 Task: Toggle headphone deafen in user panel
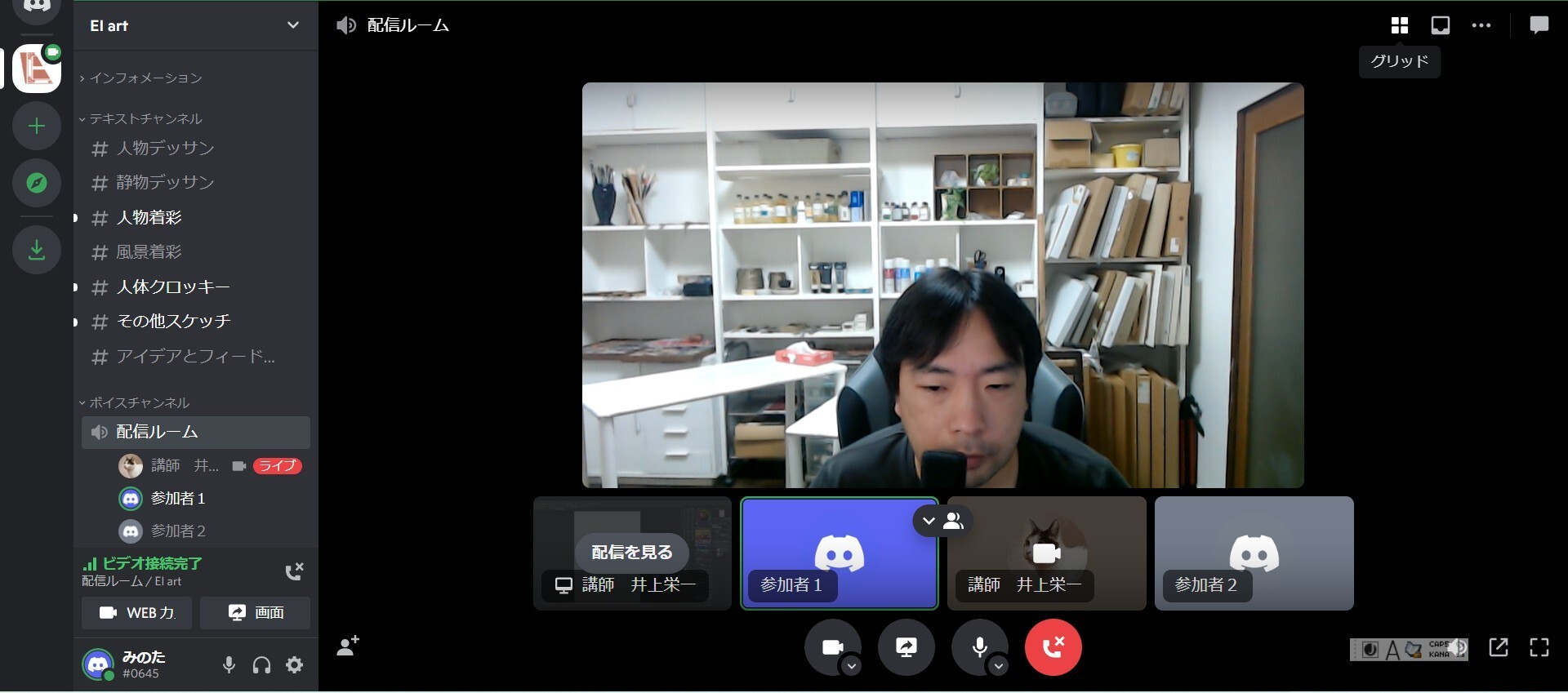261,665
